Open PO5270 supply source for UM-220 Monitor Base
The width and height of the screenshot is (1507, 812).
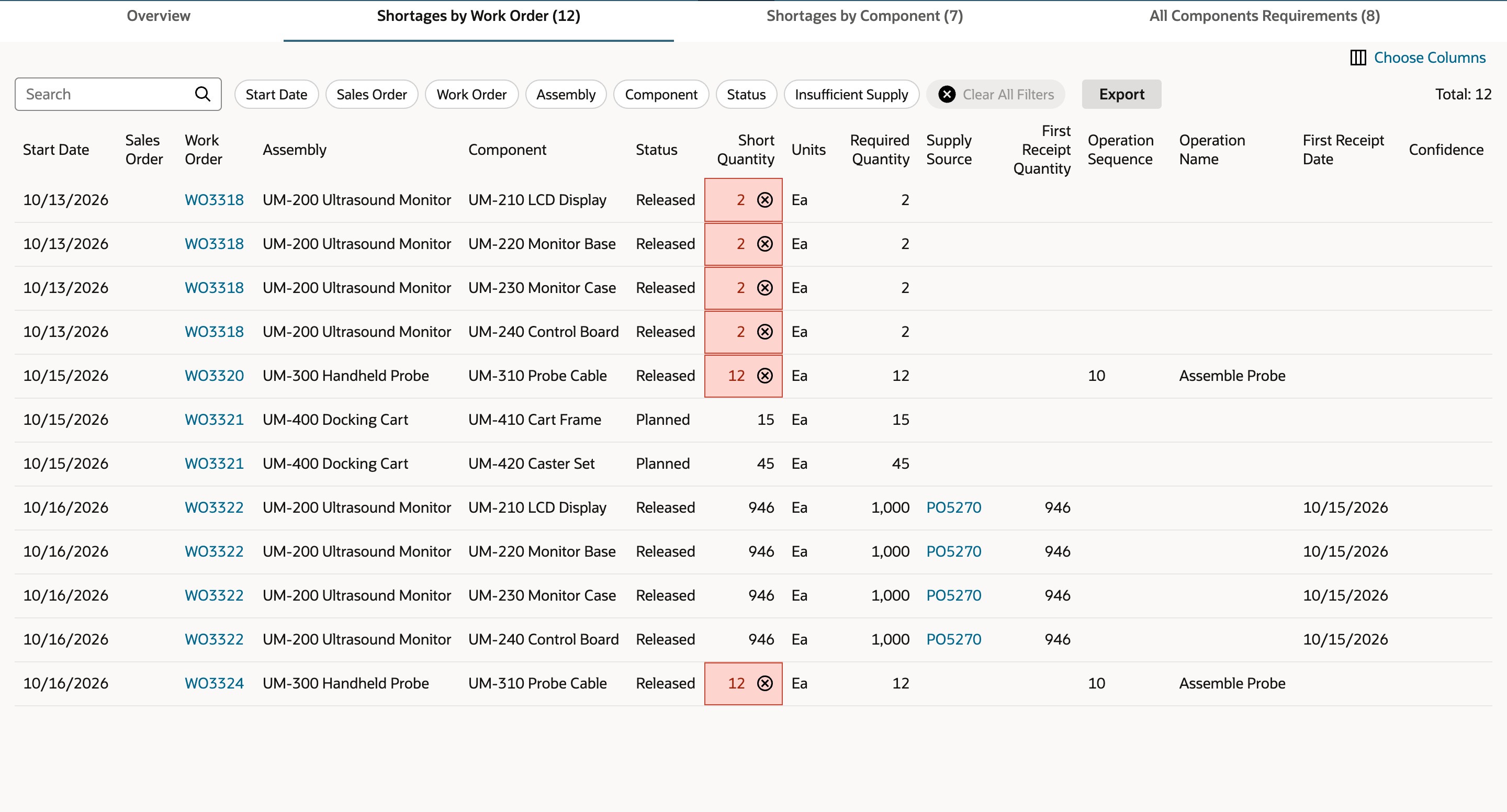[x=953, y=551]
